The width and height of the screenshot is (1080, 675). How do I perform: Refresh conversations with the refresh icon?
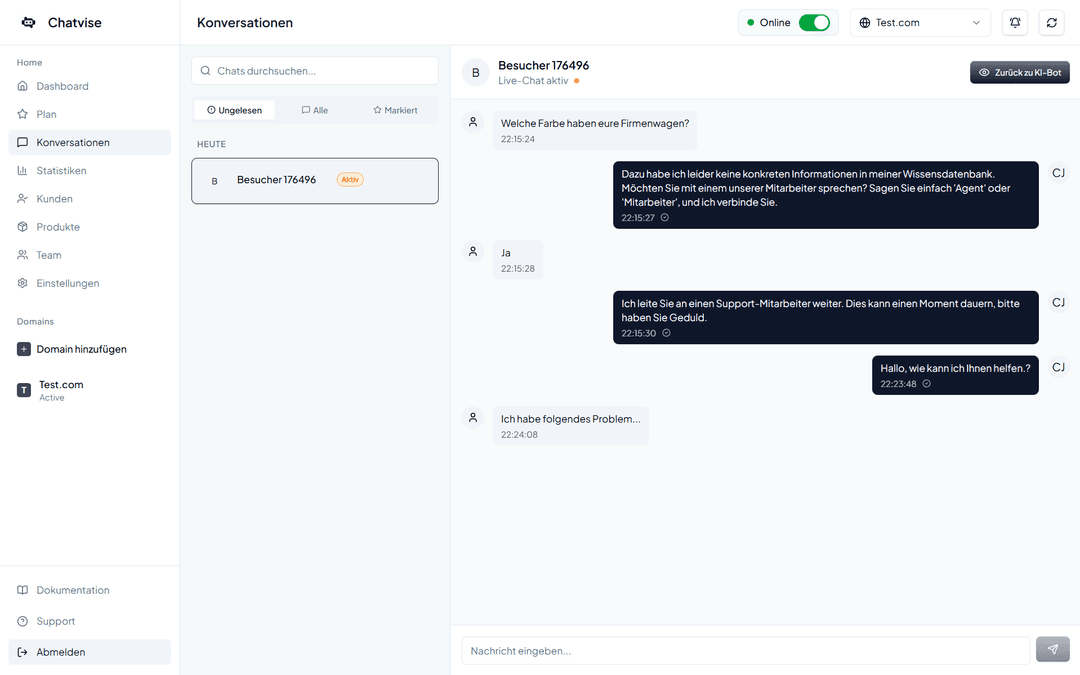coord(1051,22)
